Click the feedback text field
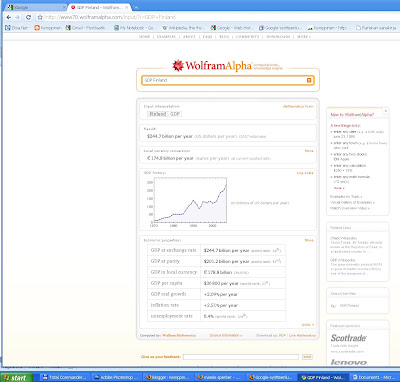The height and width of the screenshot is (382, 400). (241, 357)
